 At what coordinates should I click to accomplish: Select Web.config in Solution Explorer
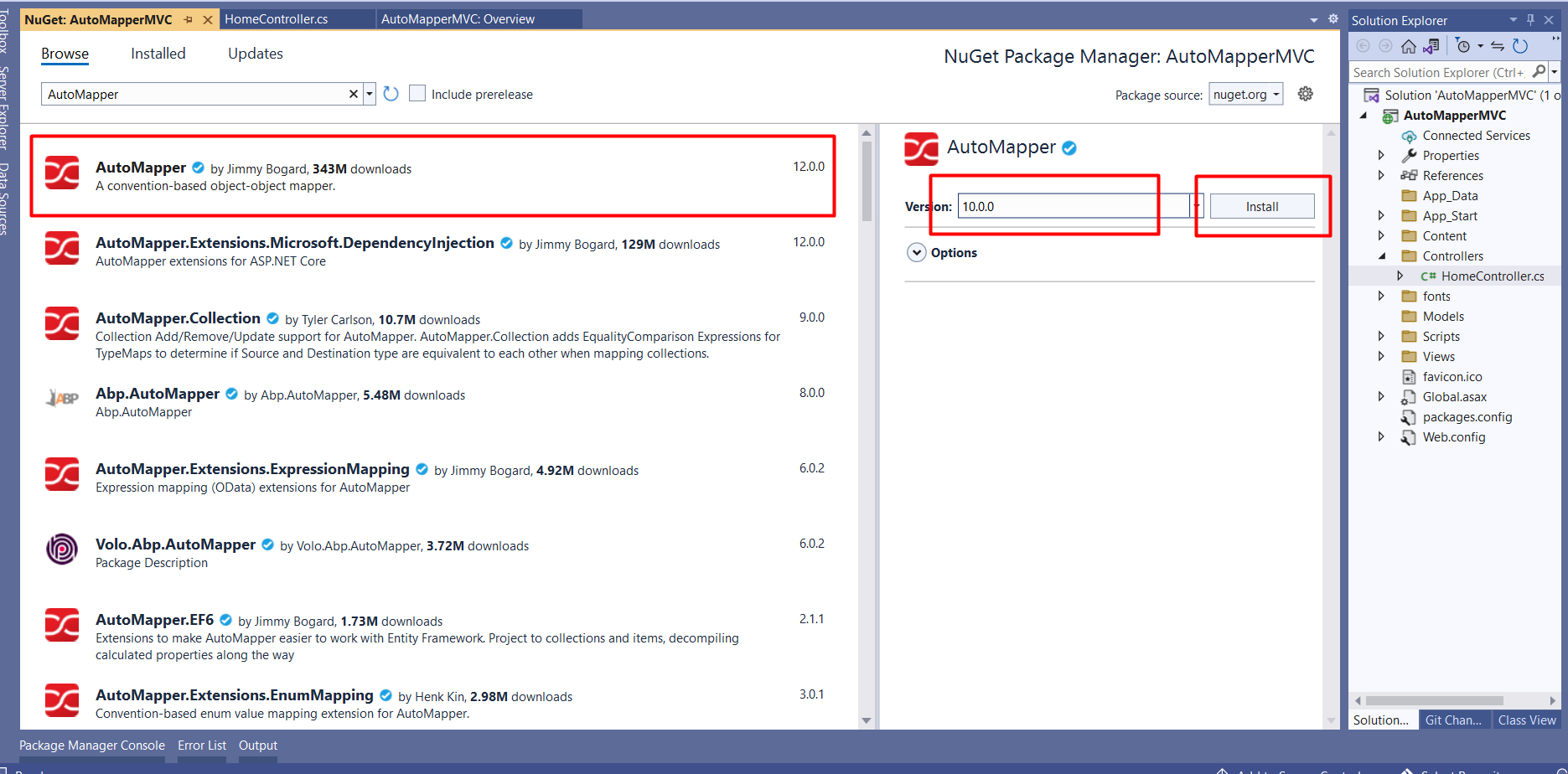coord(1454,437)
